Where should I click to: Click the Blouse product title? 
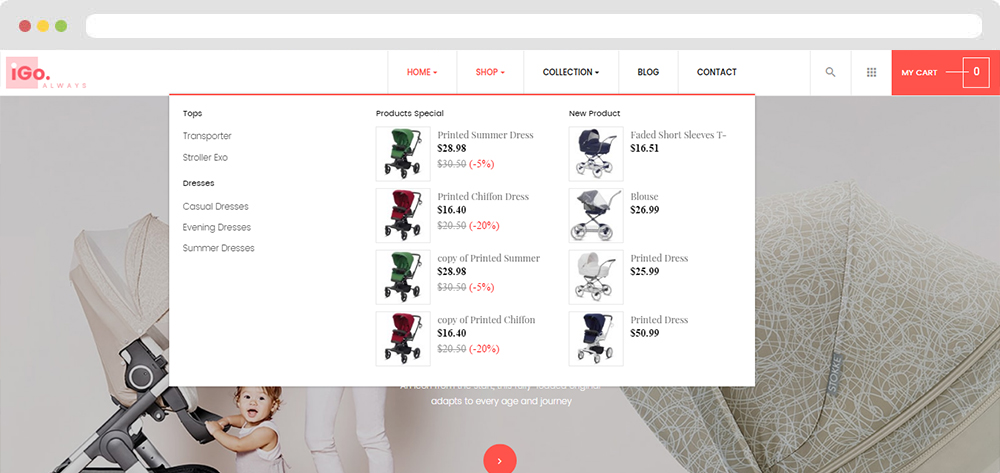(x=645, y=197)
